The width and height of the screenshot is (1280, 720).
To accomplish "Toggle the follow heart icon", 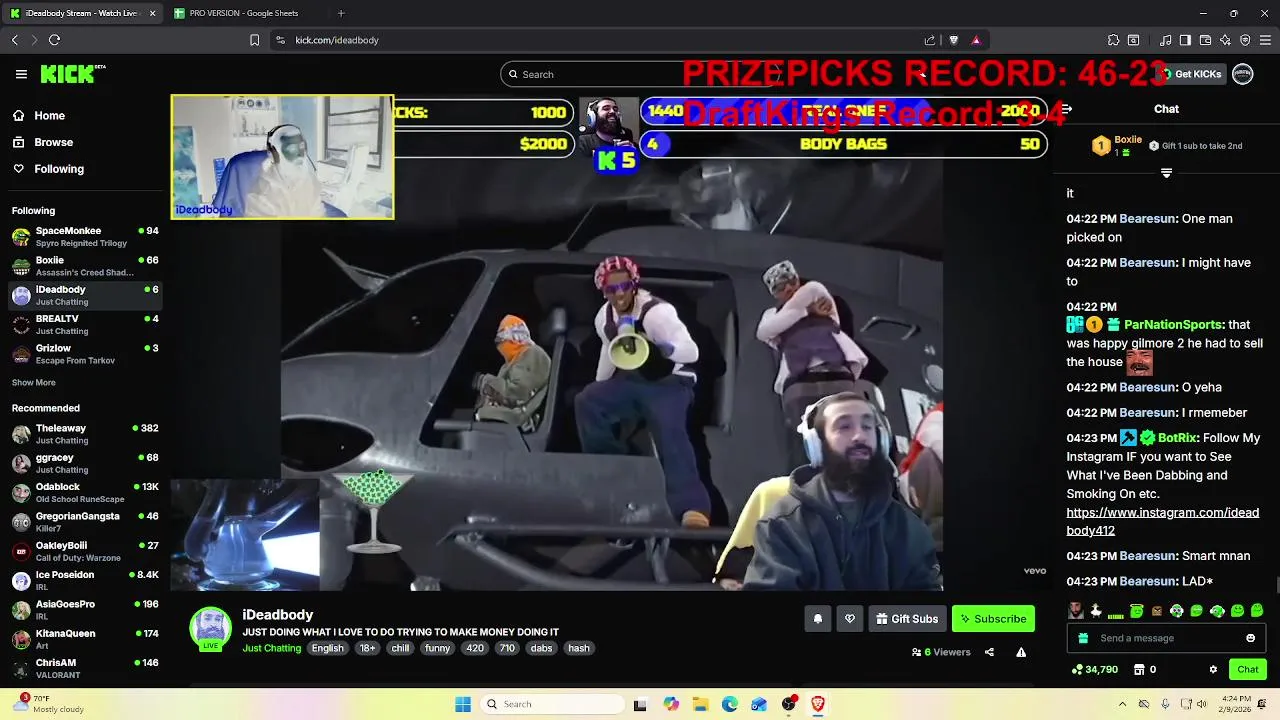I will pos(850,619).
